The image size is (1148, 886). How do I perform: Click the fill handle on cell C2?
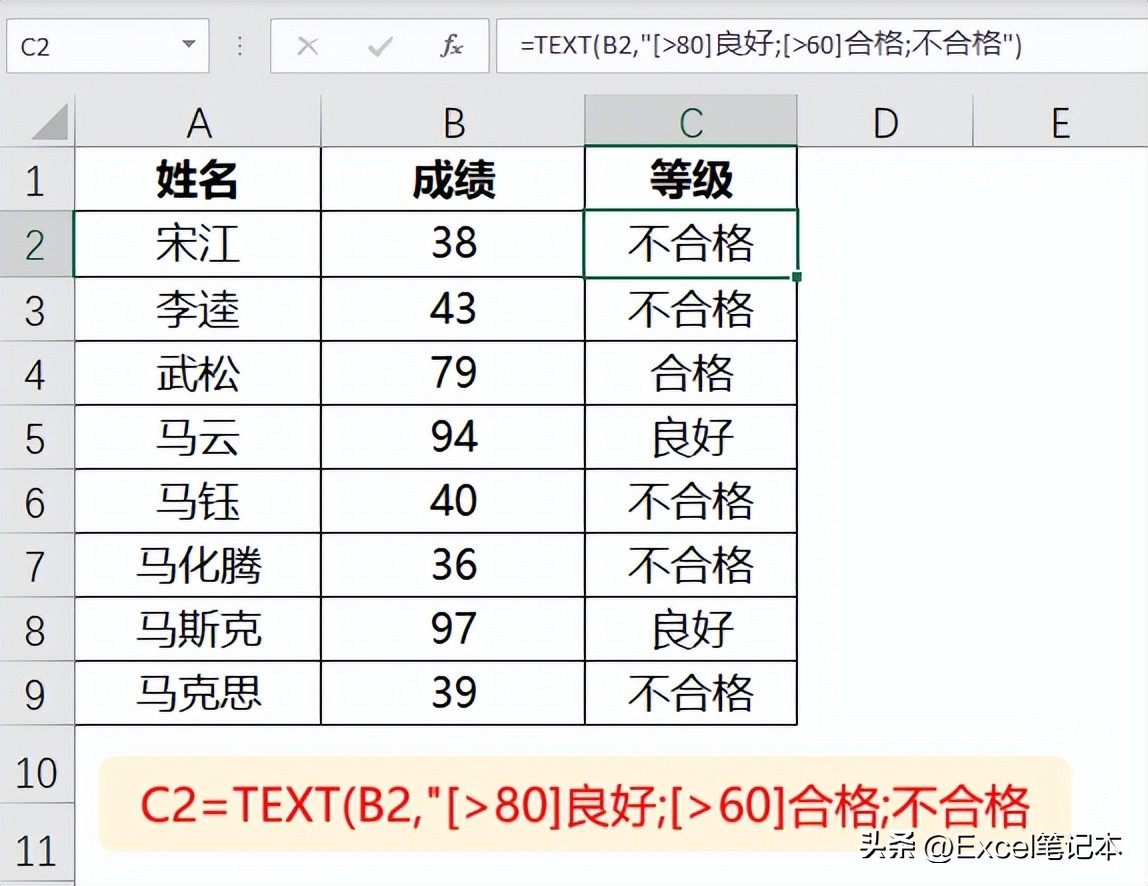(x=796, y=278)
